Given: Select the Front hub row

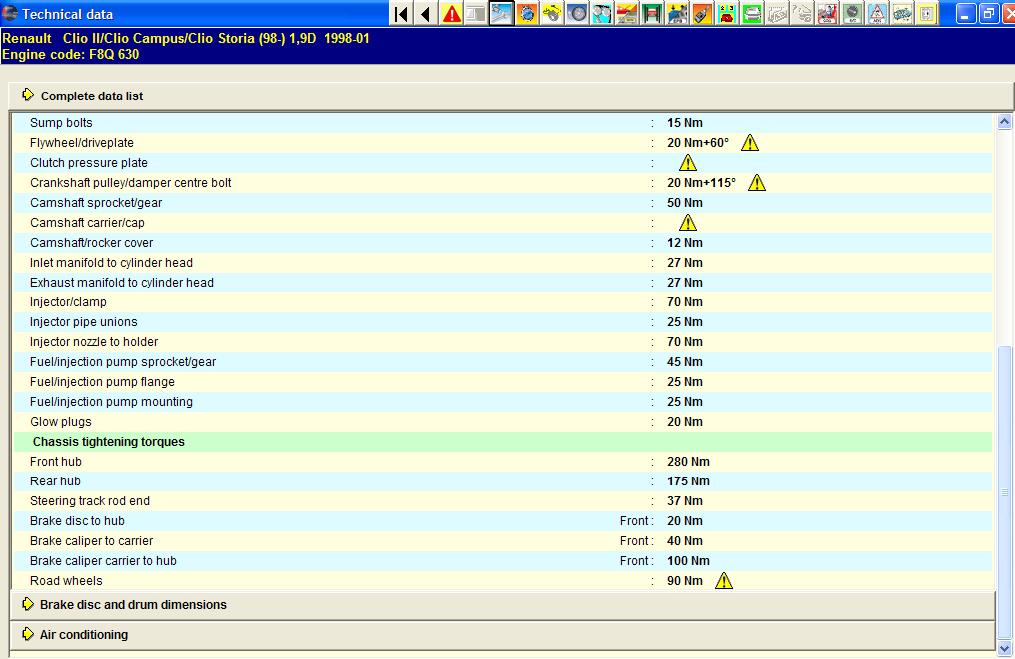Looking at the screenshot, I should click(502, 462).
